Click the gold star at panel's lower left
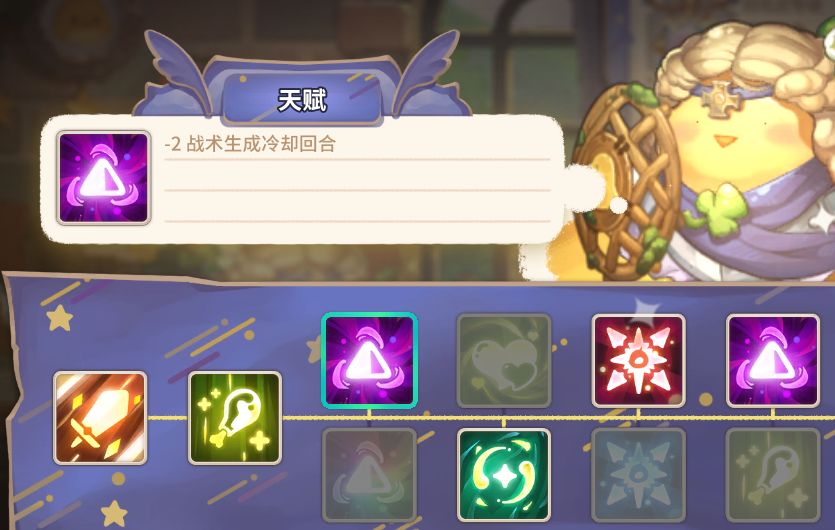835x530 pixels. tap(114, 513)
